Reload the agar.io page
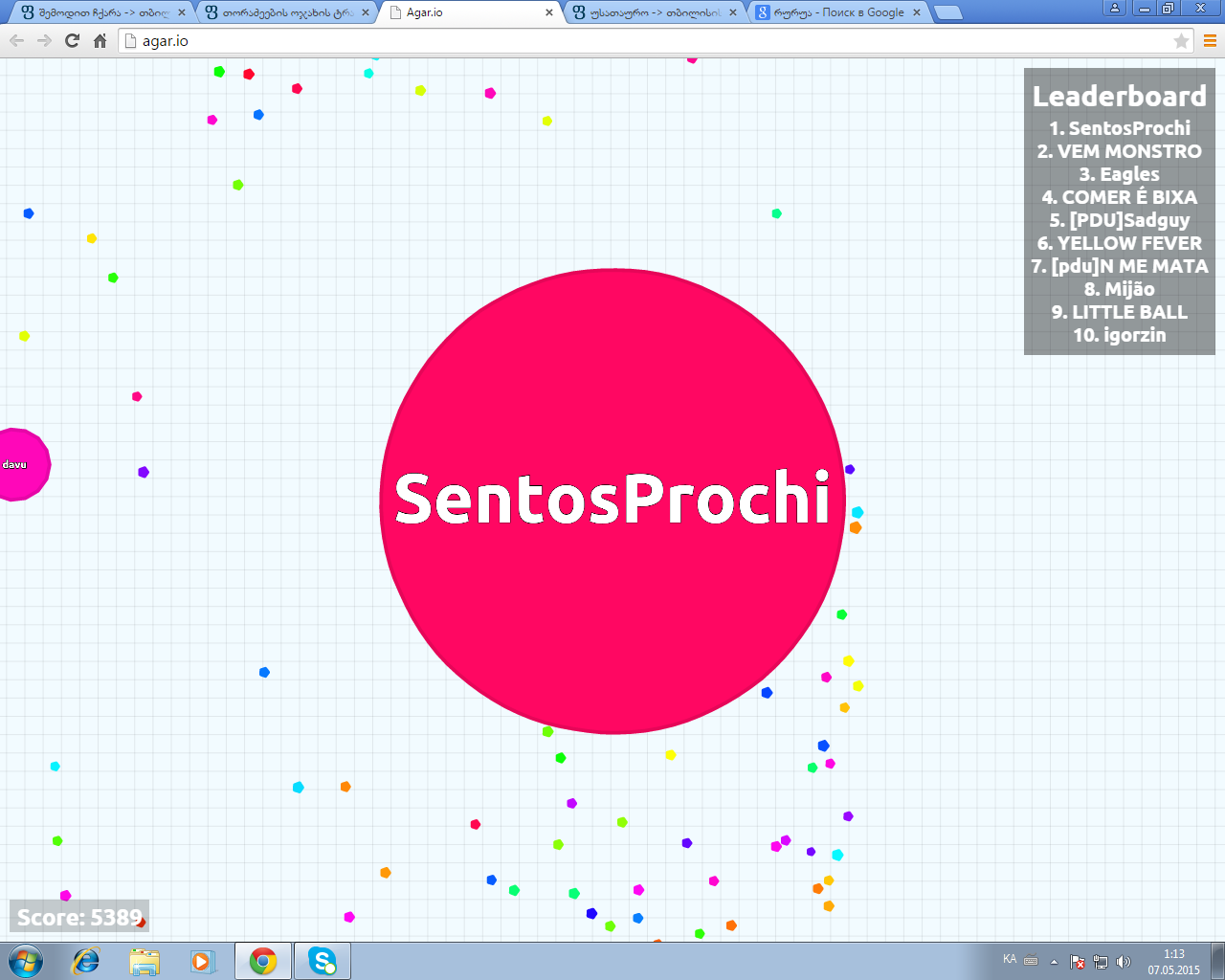This screenshot has width=1225, height=980. coord(72,40)
